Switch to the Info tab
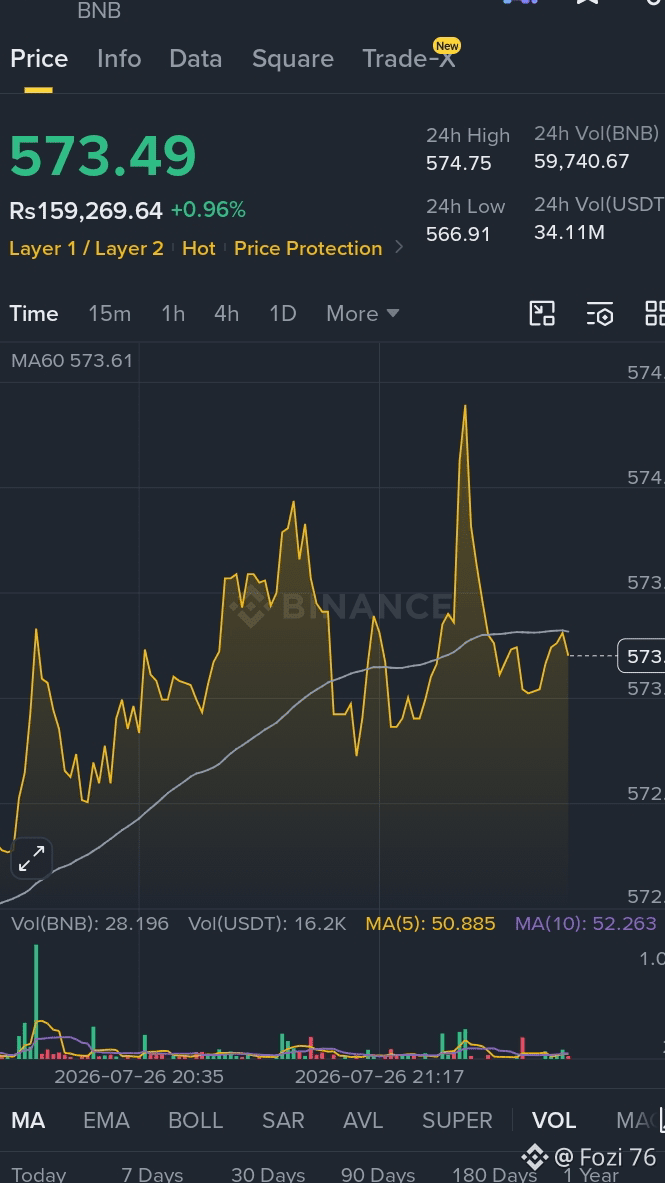 [119, 59]
